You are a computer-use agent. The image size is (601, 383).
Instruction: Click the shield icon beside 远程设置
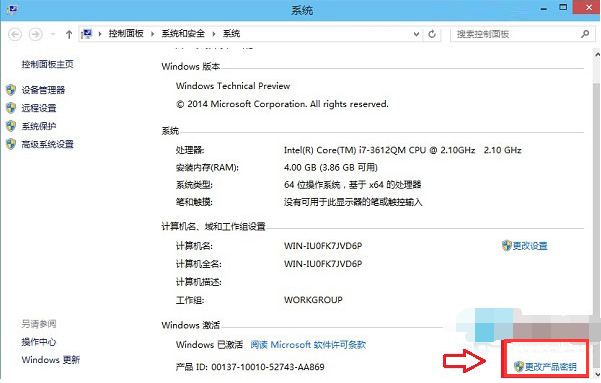point(11,108)
